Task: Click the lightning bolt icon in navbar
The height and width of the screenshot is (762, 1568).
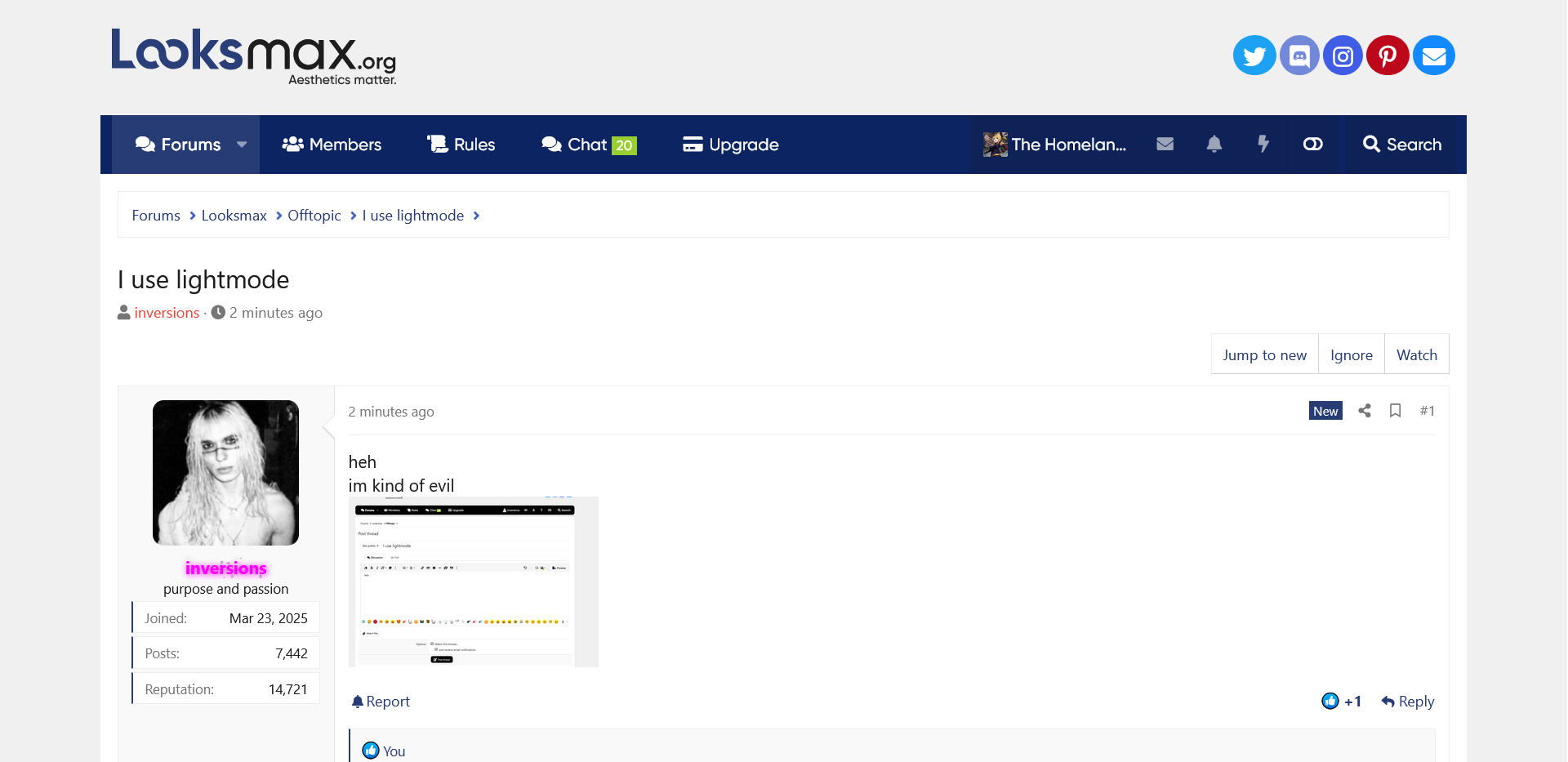Action: [x=1263, y=145]
